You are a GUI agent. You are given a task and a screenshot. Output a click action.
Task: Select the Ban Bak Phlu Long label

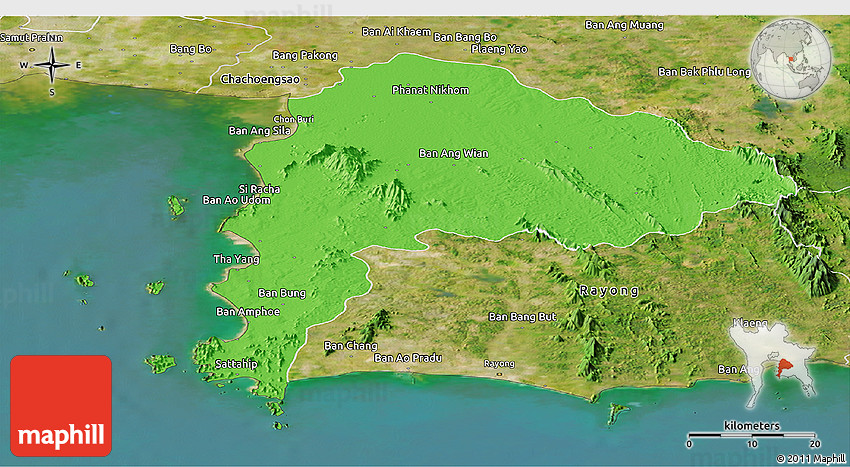point(703,72)
